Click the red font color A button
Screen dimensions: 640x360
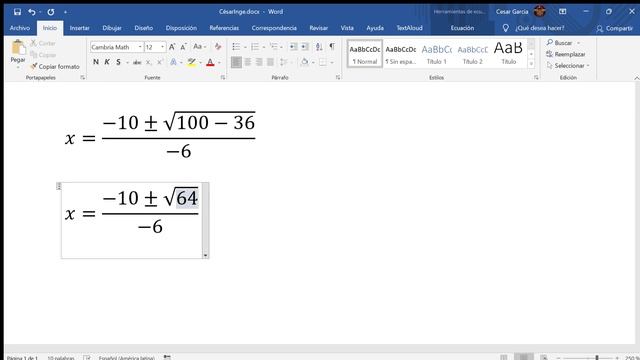pos(210,62)
